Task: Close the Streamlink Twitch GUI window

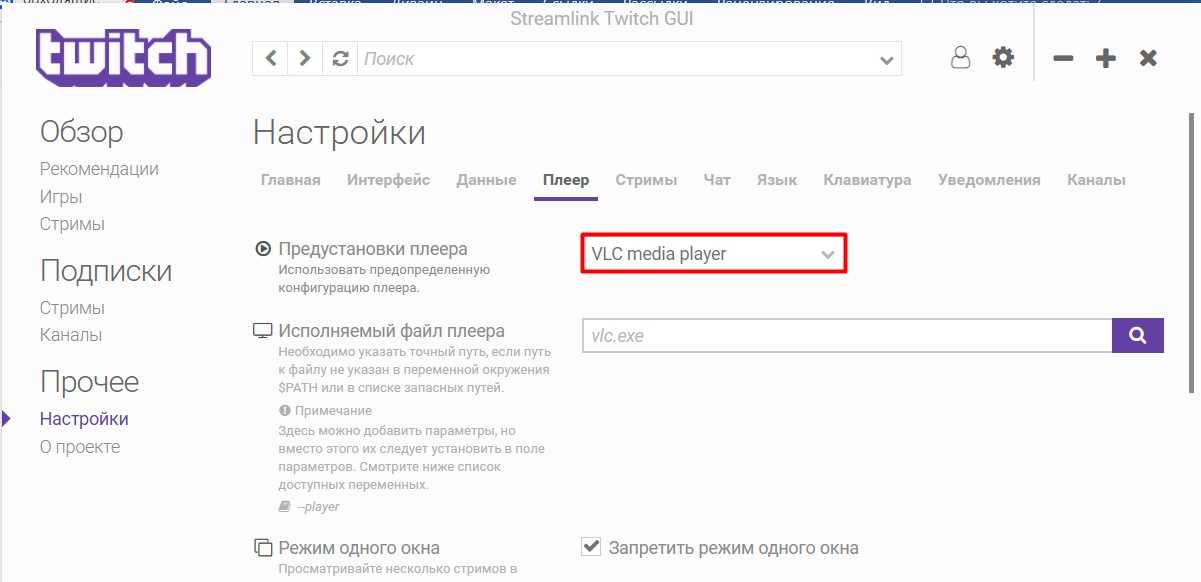Action: click(1148, 58)
